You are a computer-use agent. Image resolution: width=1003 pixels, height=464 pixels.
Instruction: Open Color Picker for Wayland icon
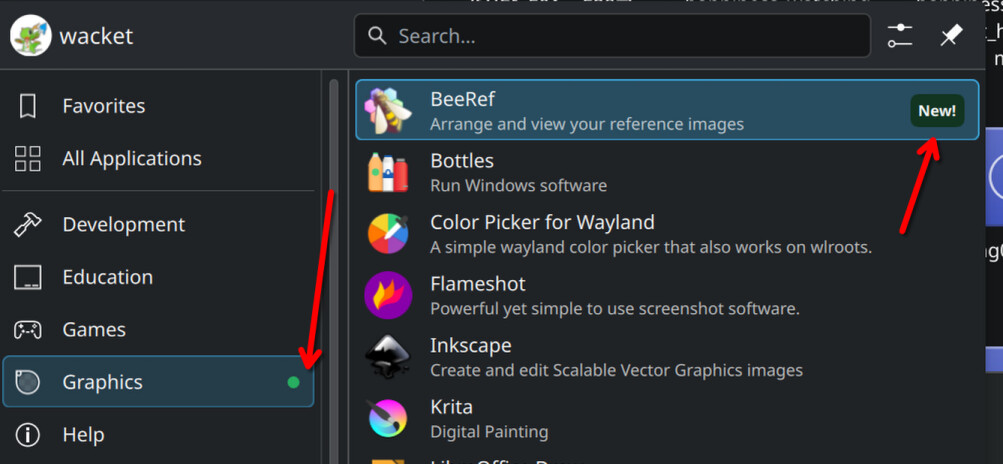(388, 234)
